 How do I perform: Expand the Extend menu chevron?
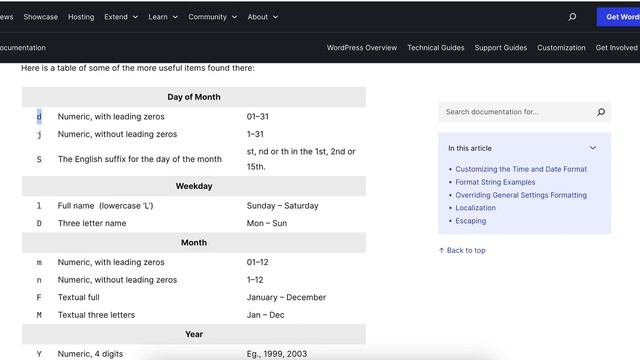click(x=136, y=17)
